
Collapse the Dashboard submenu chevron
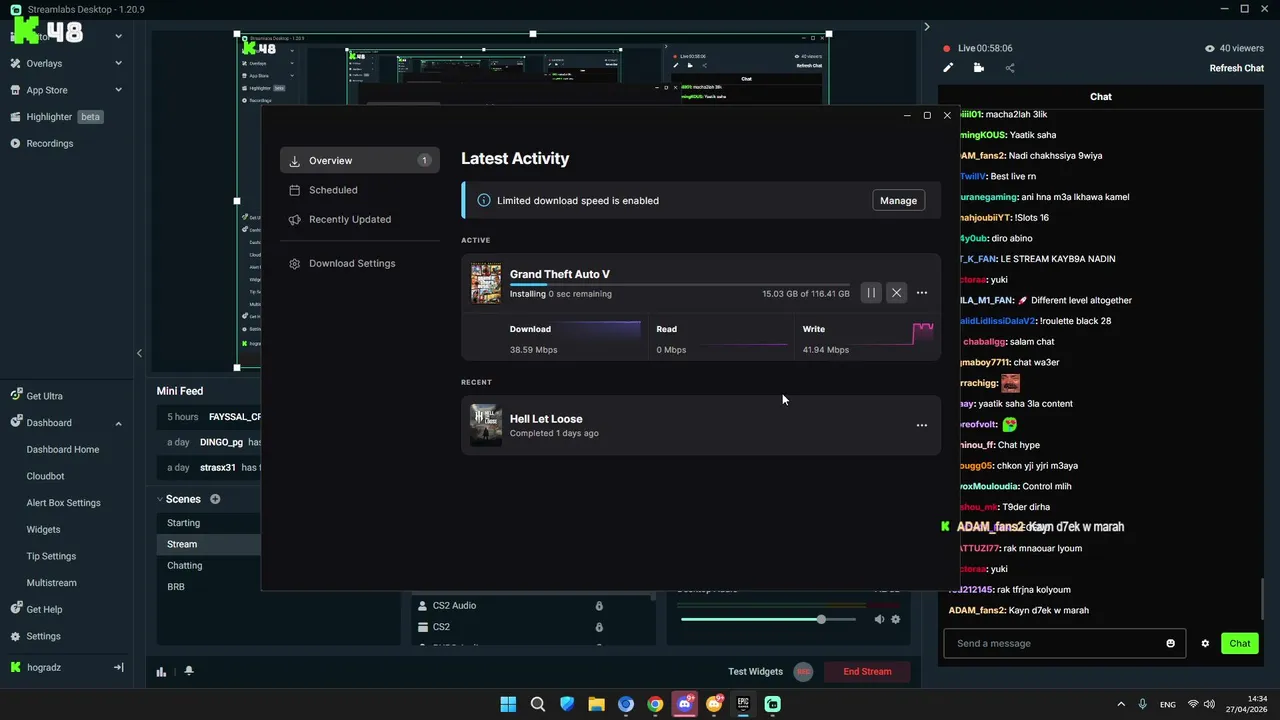pyautogui.click(x=118, y=423)
